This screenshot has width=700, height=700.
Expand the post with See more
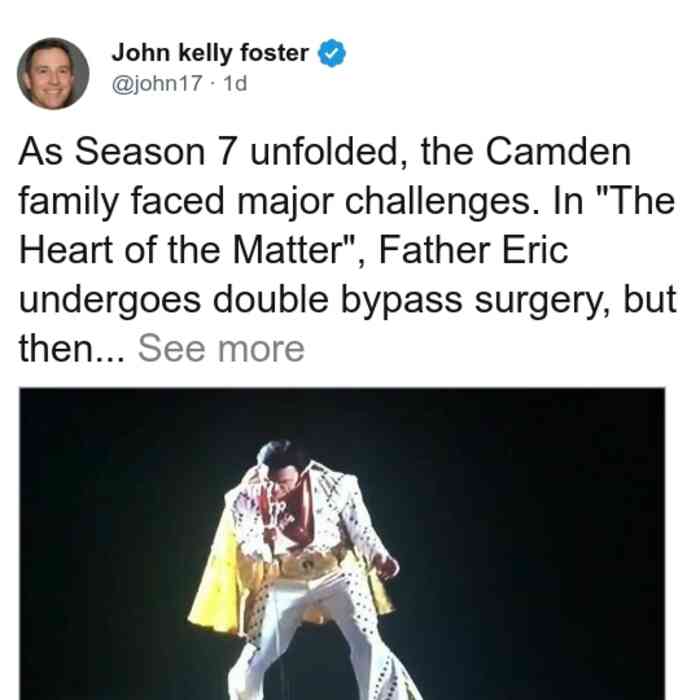(221, 348)
